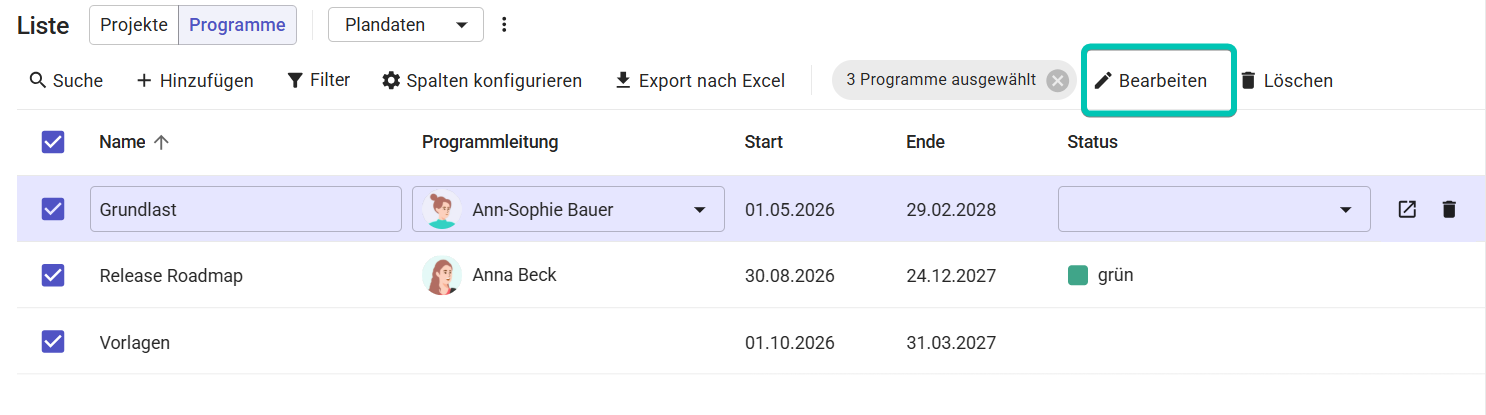The height and width of the screenshot is (415, 1486).
Task: Click the Hinzufügen plus icon
Action: click(x=144, y=80)
